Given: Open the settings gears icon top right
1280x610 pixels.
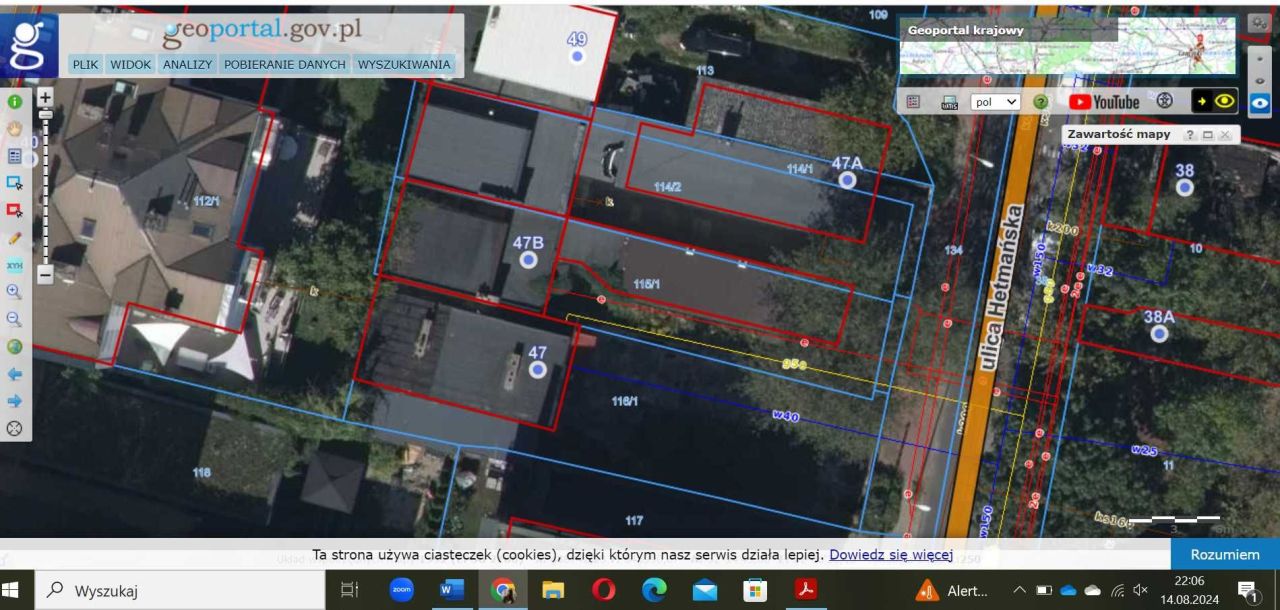Looking at the screenshot, I should pyautogui.click(x=1259, y=24).
